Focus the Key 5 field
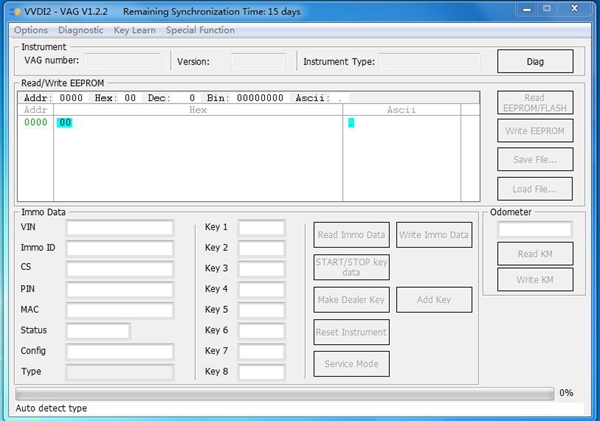 click(261, 310)
